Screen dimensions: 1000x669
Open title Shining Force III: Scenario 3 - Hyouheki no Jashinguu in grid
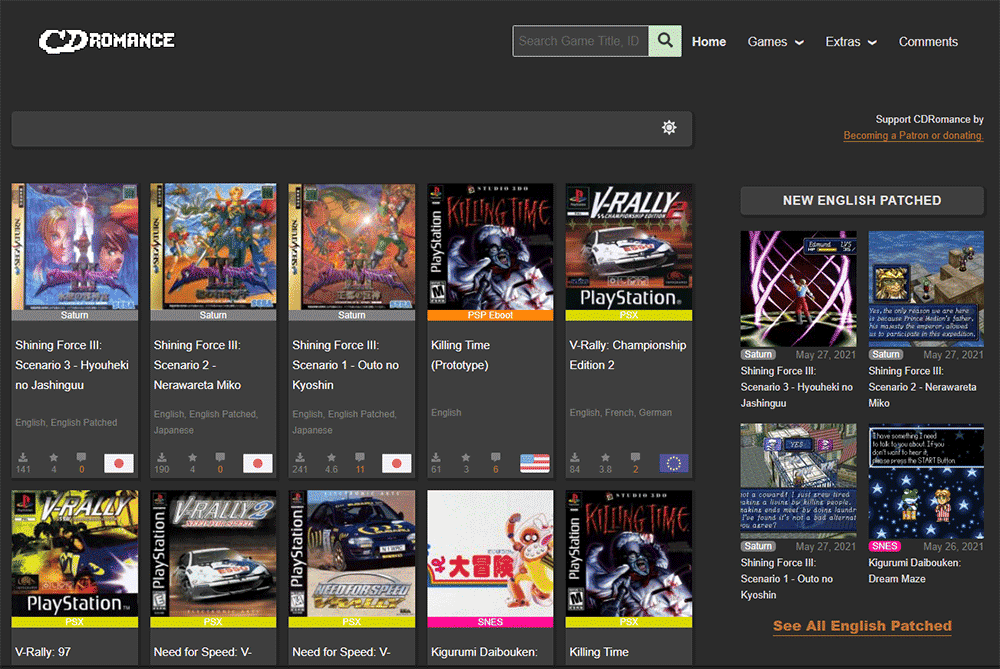pos(72,365)
